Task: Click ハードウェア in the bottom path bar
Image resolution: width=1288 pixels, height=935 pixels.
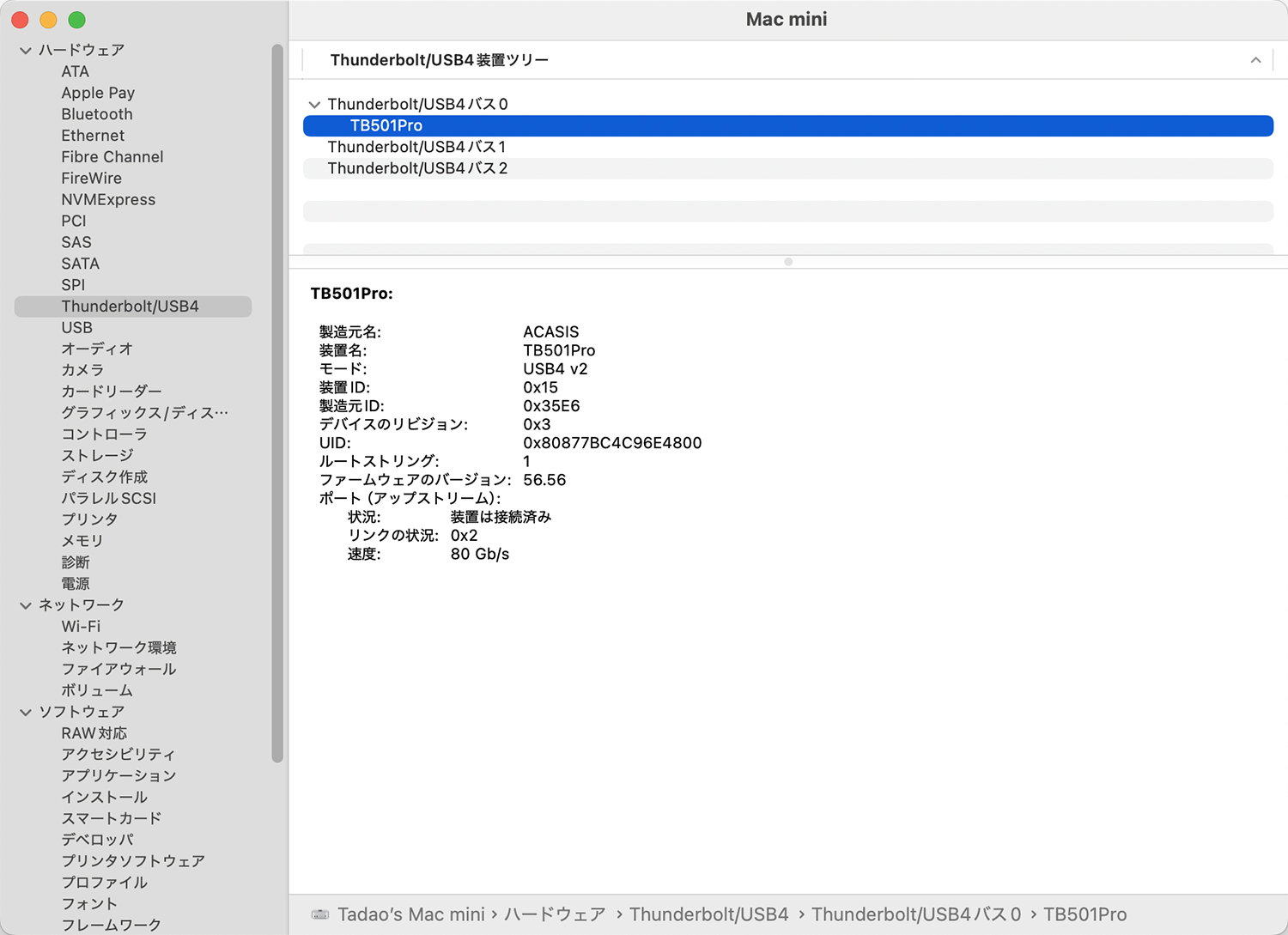Action: click(x=555, y=914)
